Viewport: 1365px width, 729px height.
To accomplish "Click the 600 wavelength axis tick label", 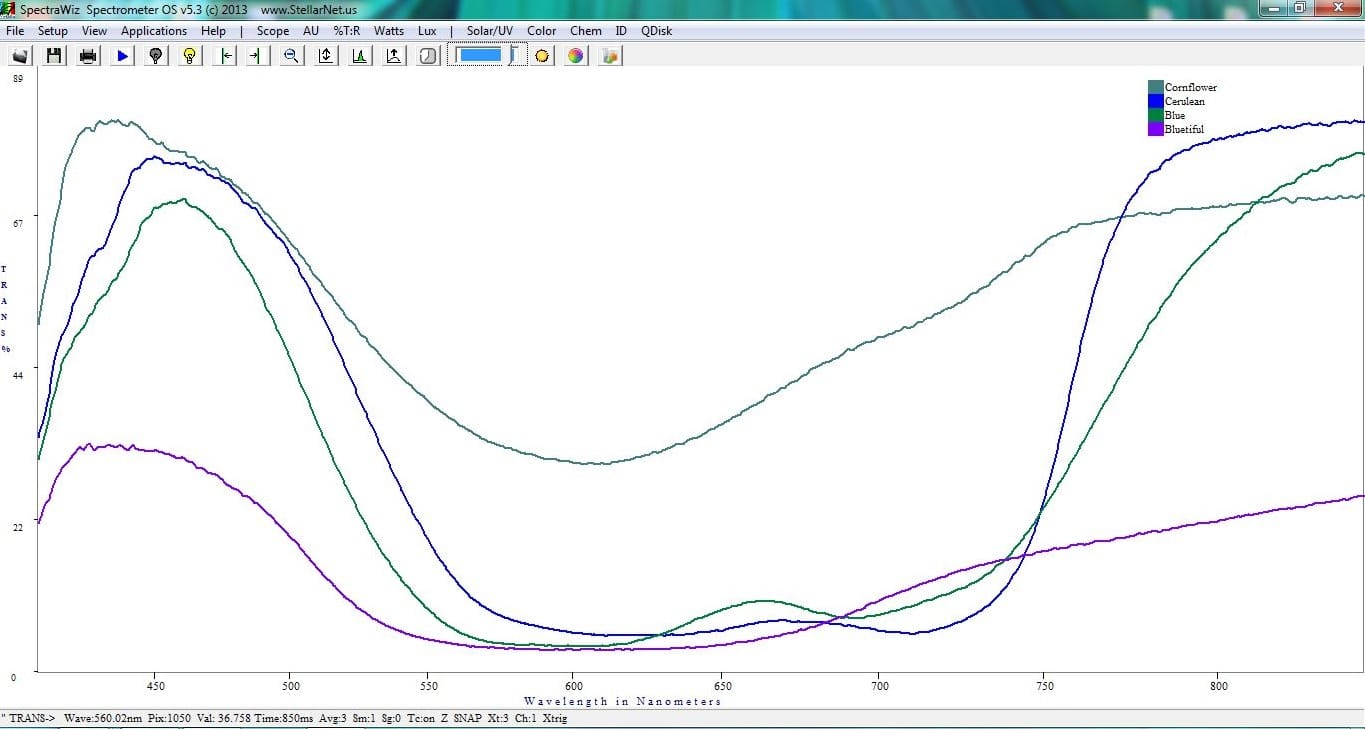I will tap(573, 686).
